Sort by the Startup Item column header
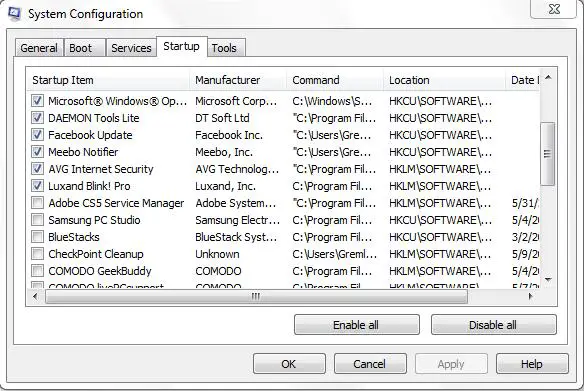The height and width of the screenshot is (391, 584). pos(108,80)
